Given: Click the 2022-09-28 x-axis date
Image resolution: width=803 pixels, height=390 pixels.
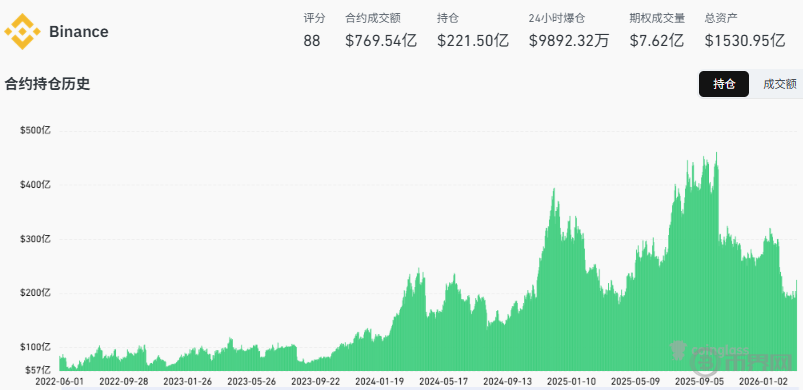Looking at the screenshot, I should coord(124,381).
